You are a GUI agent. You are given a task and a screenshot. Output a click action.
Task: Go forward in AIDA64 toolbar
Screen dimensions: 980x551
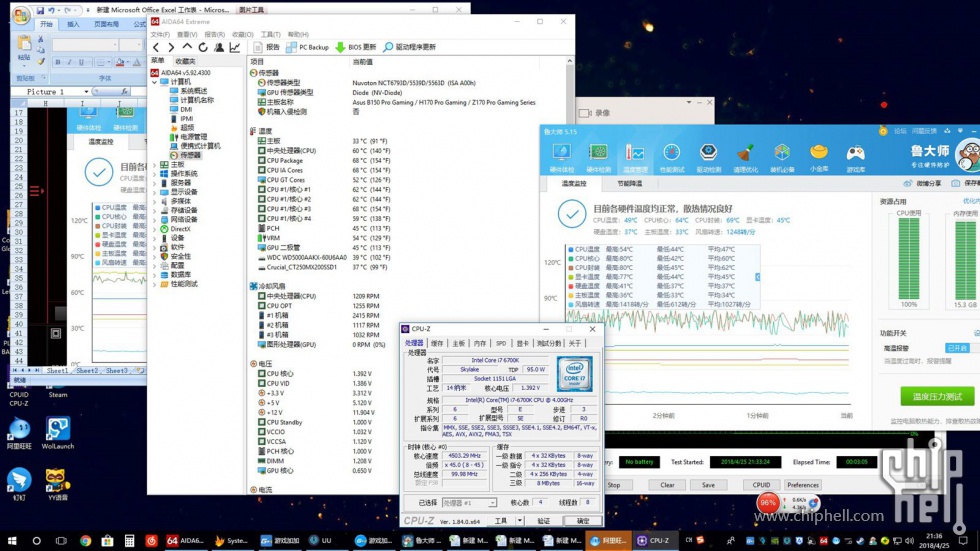click(x=171, y=47)
